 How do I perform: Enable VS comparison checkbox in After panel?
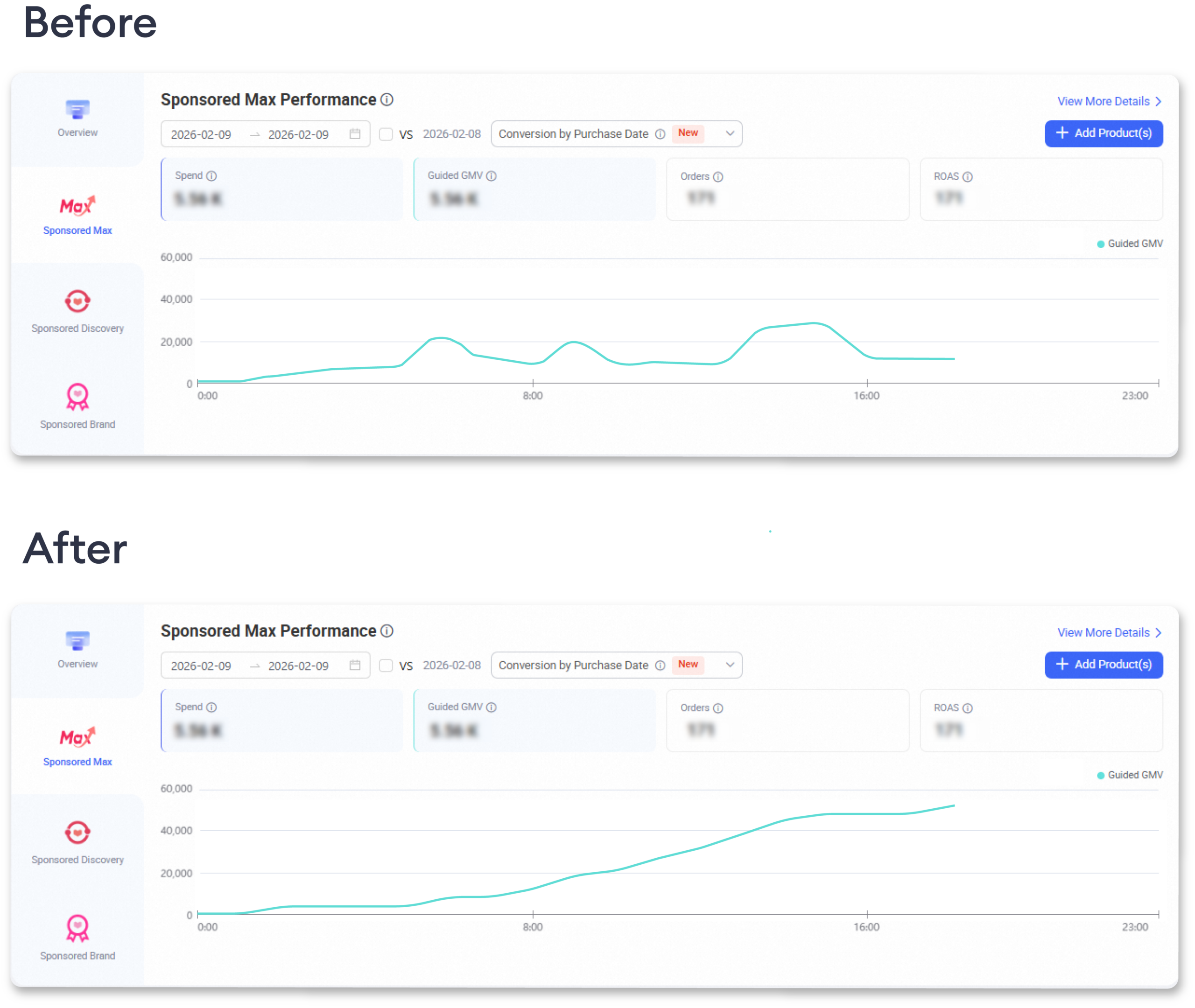387,666
